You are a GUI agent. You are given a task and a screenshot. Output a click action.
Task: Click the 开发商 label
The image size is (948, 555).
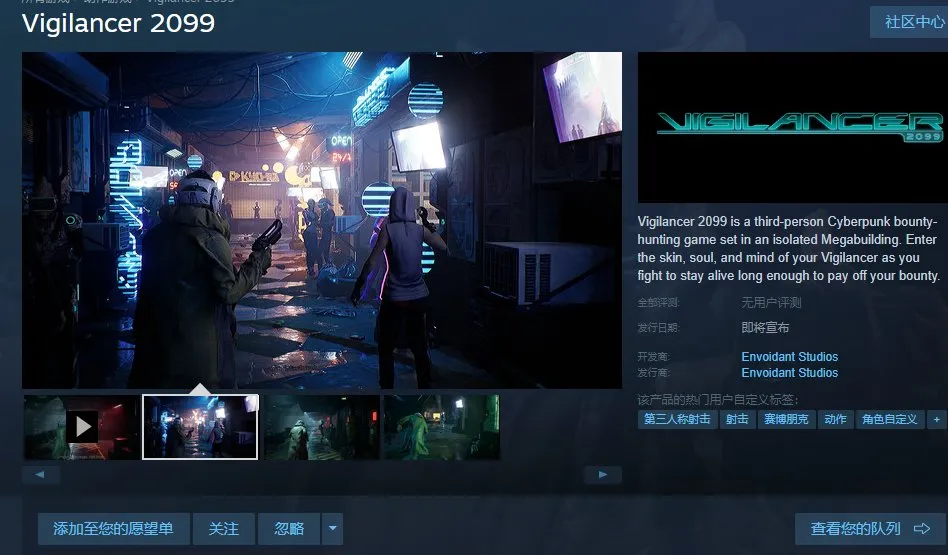point(654,357)
